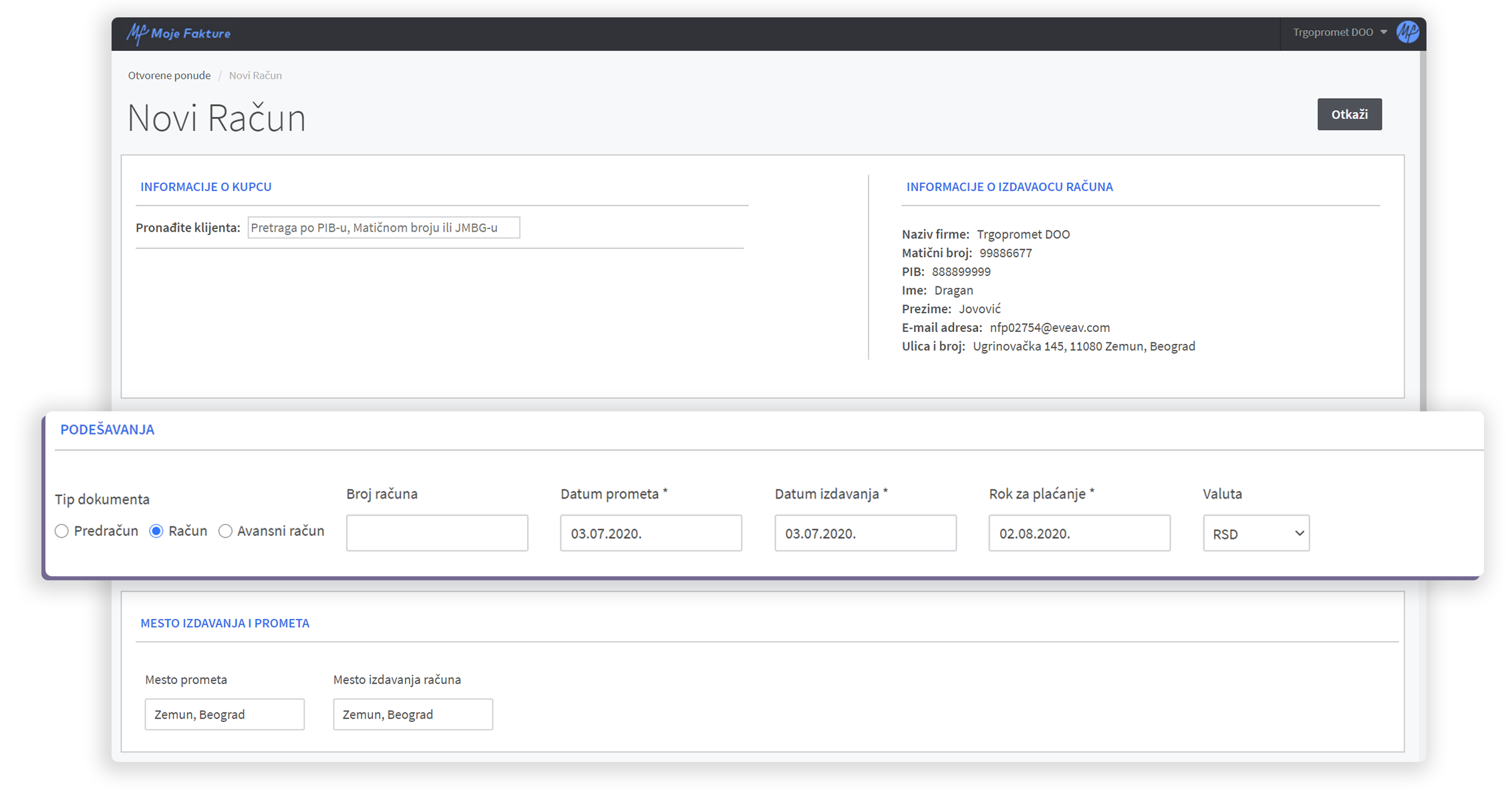Click the Moje Fakture logo icon

pyautogui.click(x=138, y=33)
